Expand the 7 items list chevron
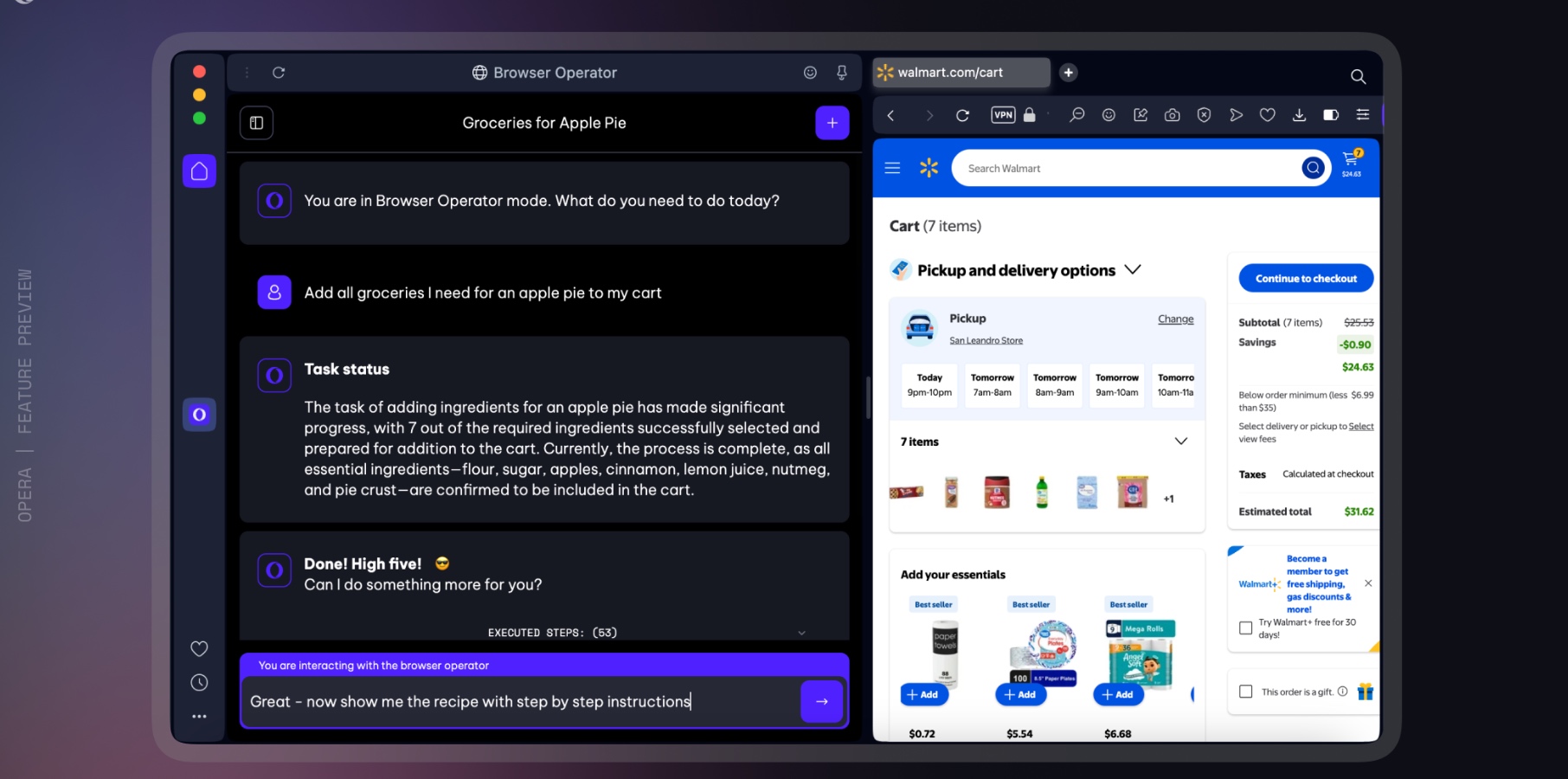1568x779 pixels. 1180,441
